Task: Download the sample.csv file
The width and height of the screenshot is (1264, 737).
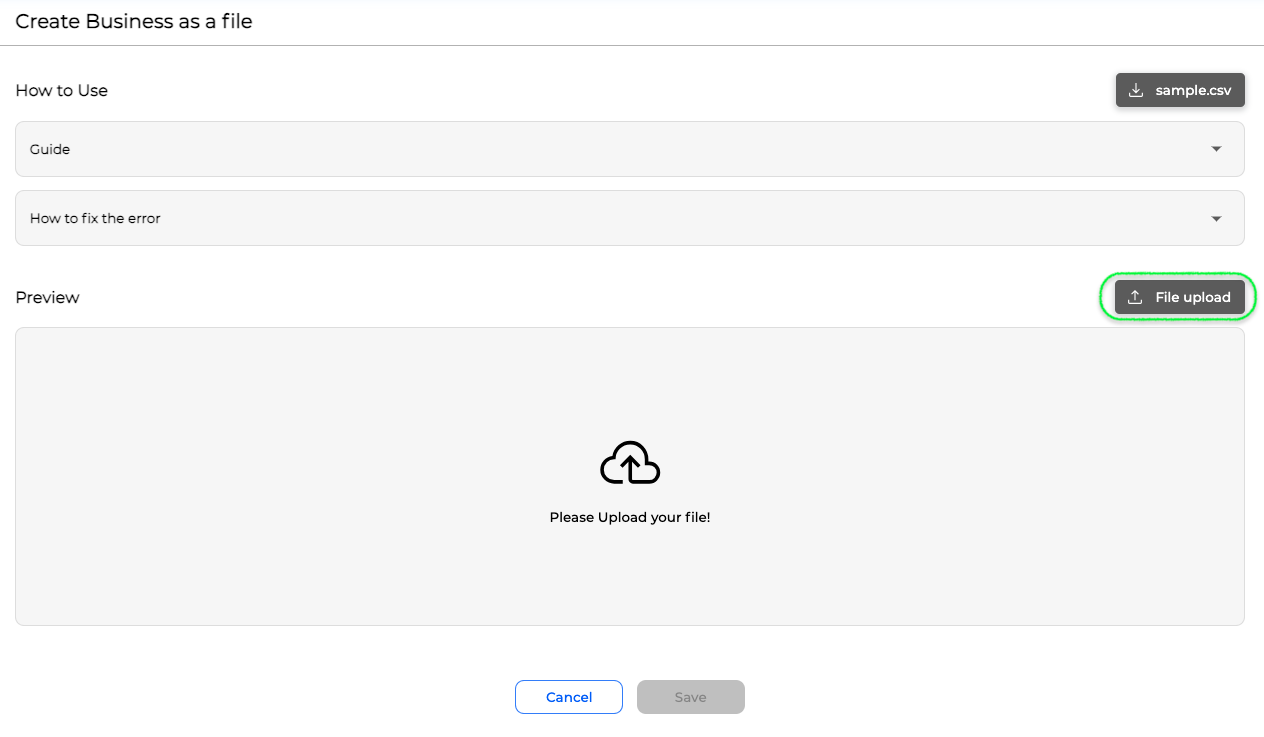Action: [x=1180, y=90]
